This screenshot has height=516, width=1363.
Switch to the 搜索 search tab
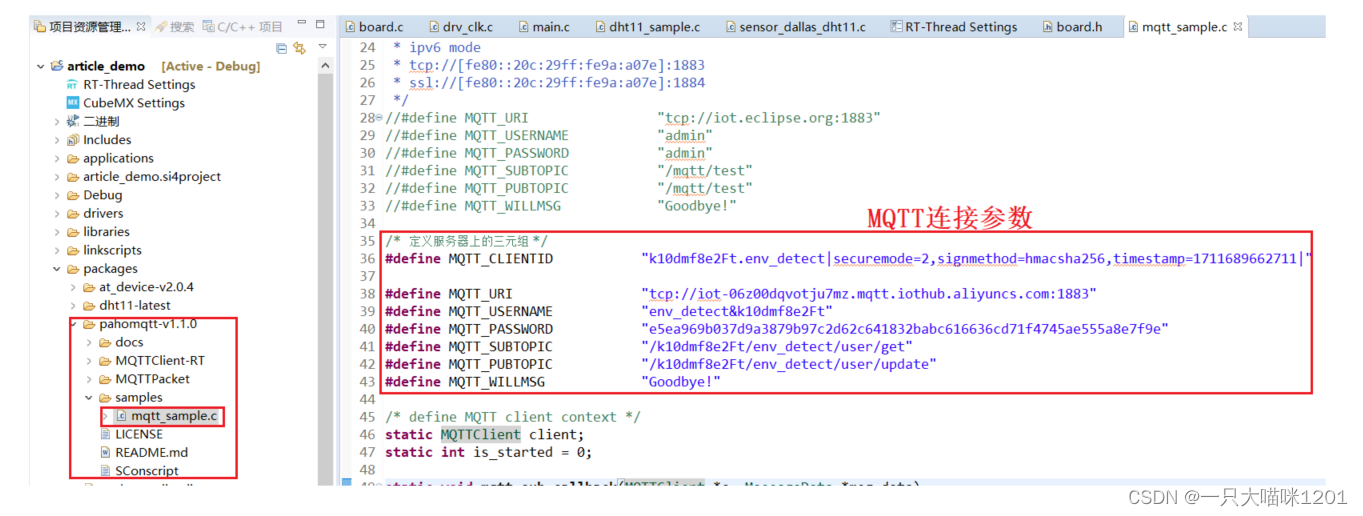coord(174,26)
